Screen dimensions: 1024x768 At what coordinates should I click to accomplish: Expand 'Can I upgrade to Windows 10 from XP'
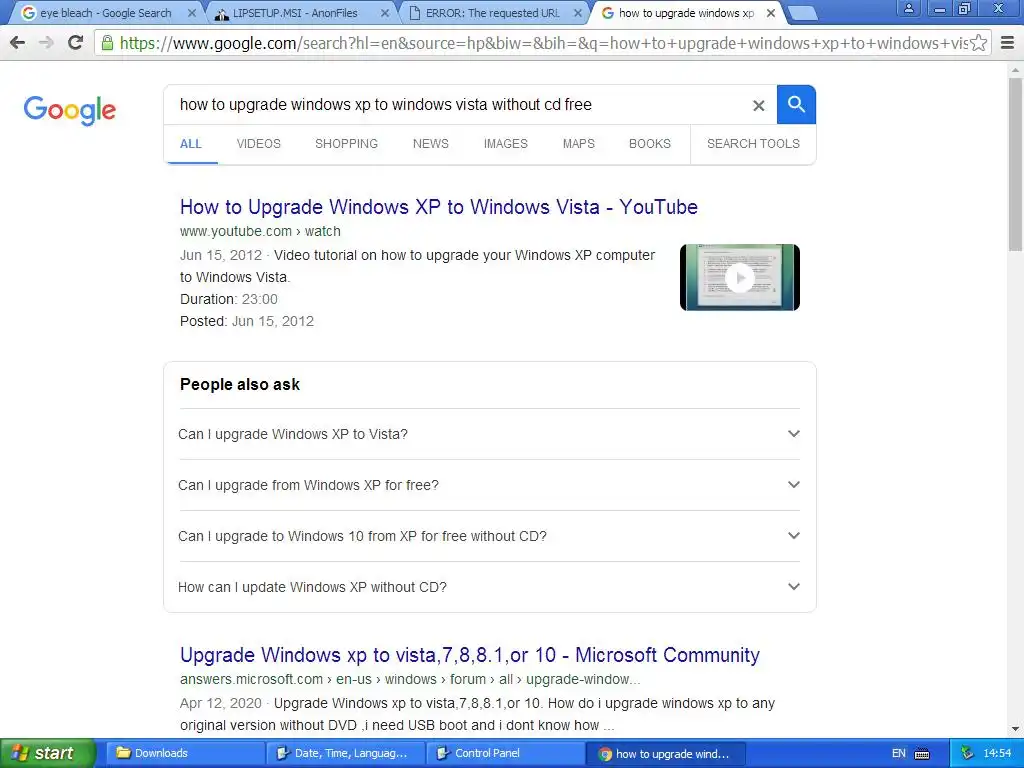488,536
